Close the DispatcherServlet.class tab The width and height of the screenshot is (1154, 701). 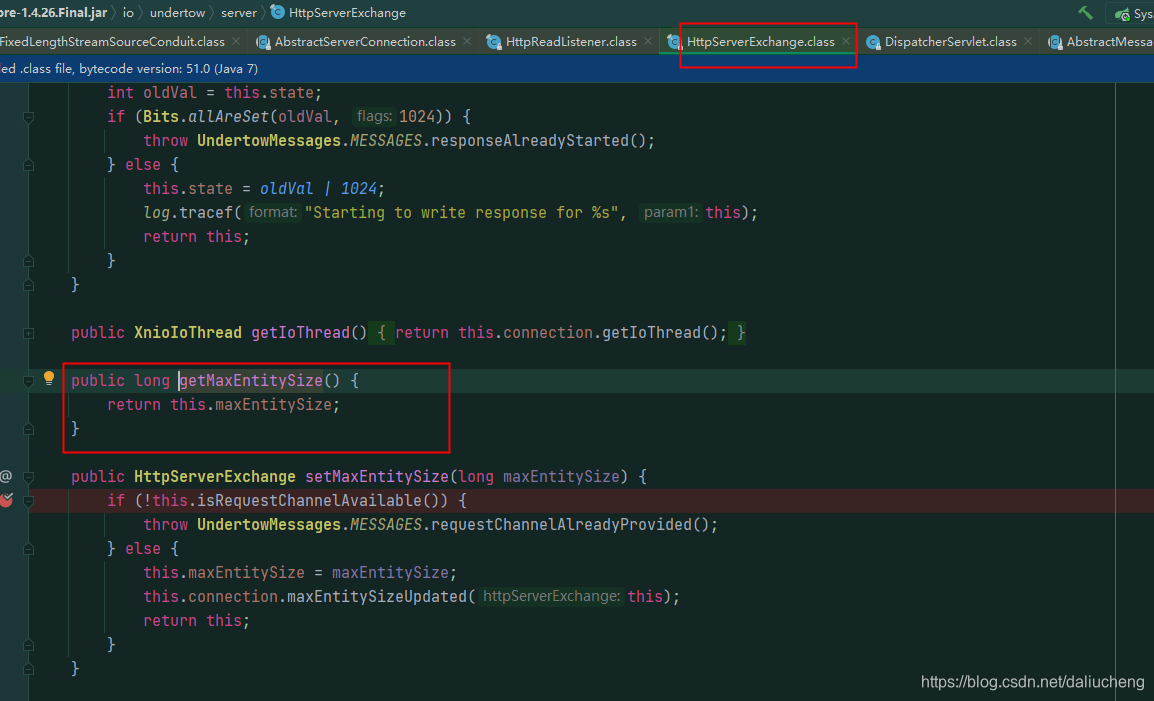point(1027,41)
